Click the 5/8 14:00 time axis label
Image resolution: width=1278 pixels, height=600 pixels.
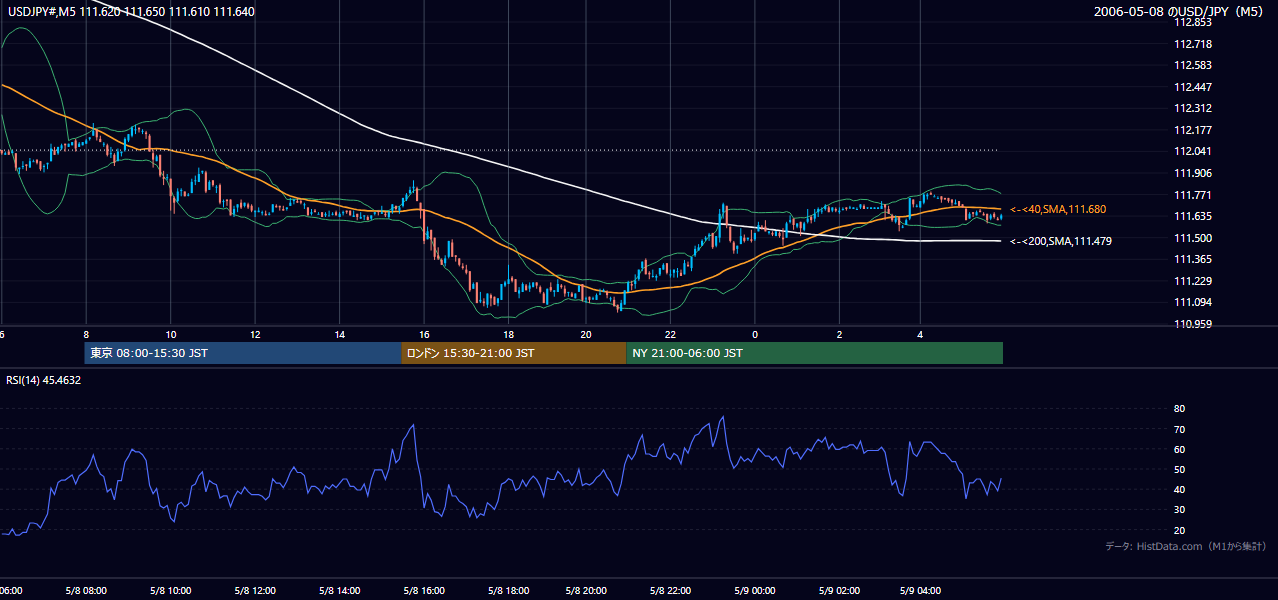tap(338, 591)
